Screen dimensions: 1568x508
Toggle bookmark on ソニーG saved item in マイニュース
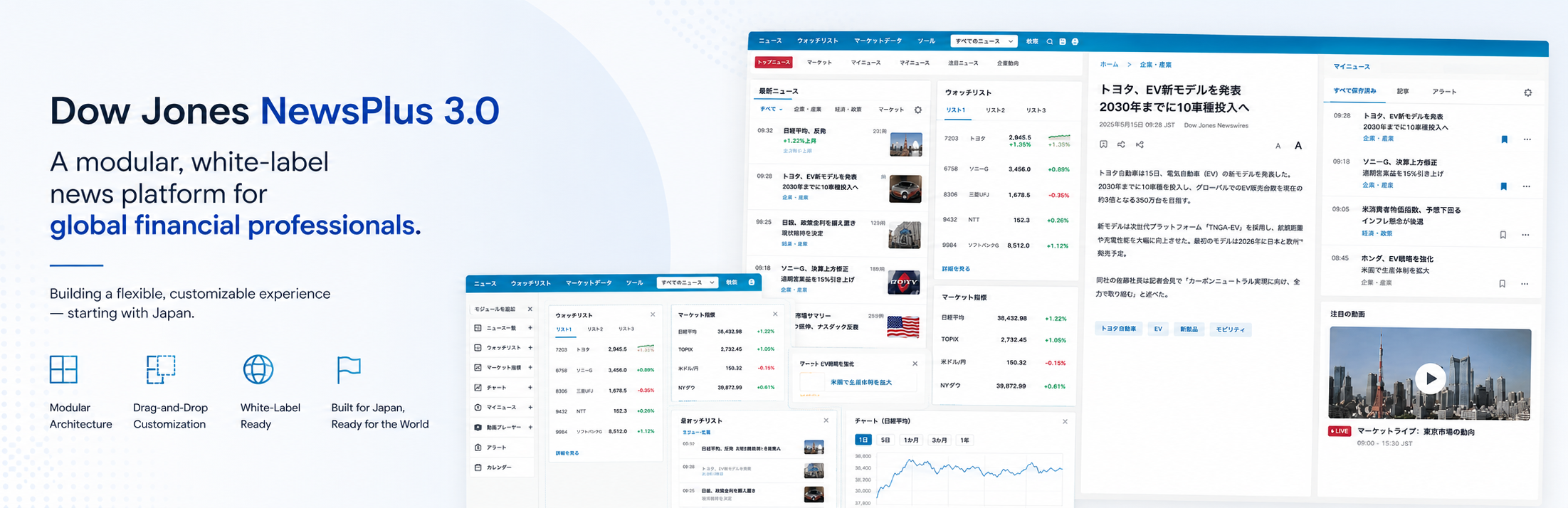(1503, 186)
